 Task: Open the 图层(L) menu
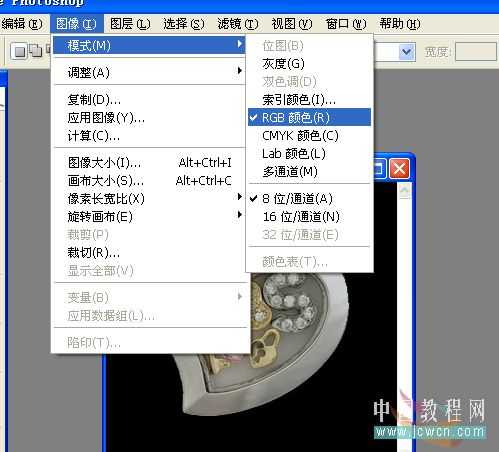point(130,24)
